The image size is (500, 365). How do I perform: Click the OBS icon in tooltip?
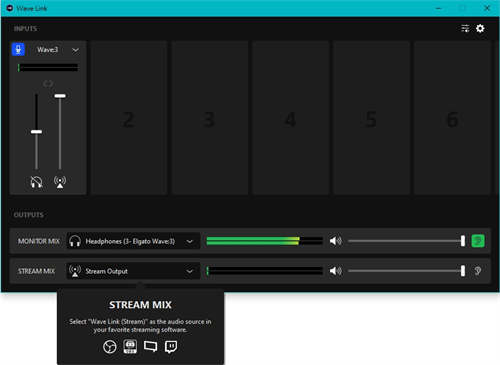tap(110, 347)
